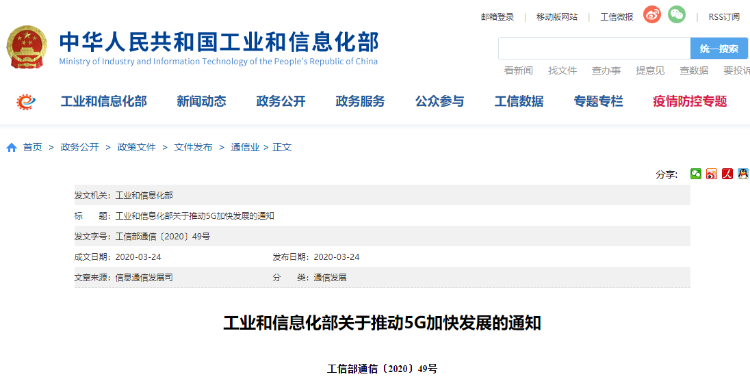Screen dimensions: 750x381
Task: Click the home icon in breadcrumb
Action: [x=11, y=148]
